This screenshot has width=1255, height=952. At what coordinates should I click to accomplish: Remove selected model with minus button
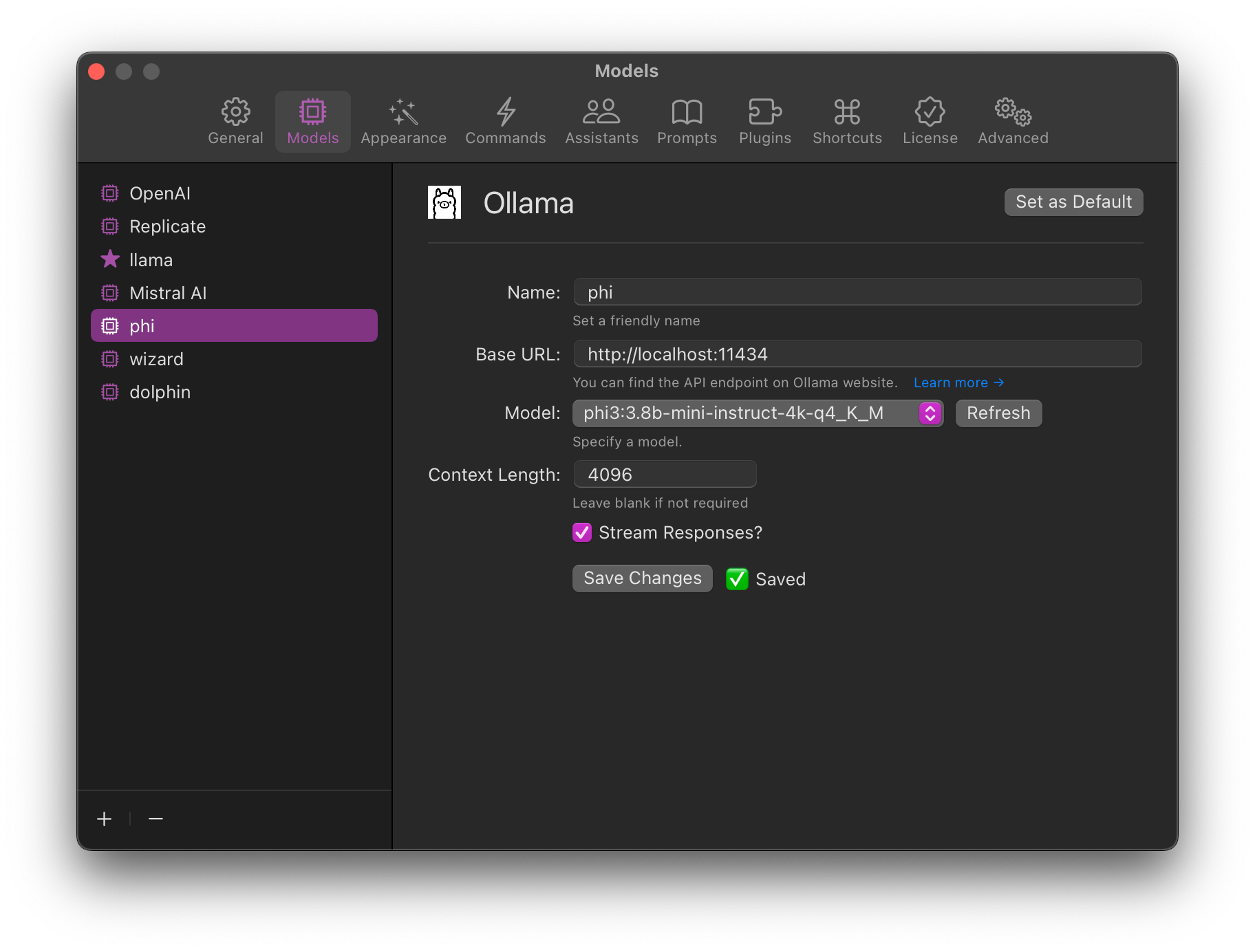click(155, 819)
